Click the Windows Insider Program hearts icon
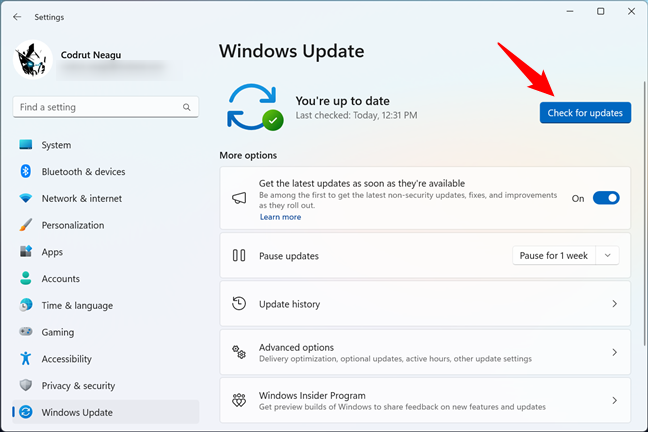This screenshot has width=648, height=432. coord(239,400)
